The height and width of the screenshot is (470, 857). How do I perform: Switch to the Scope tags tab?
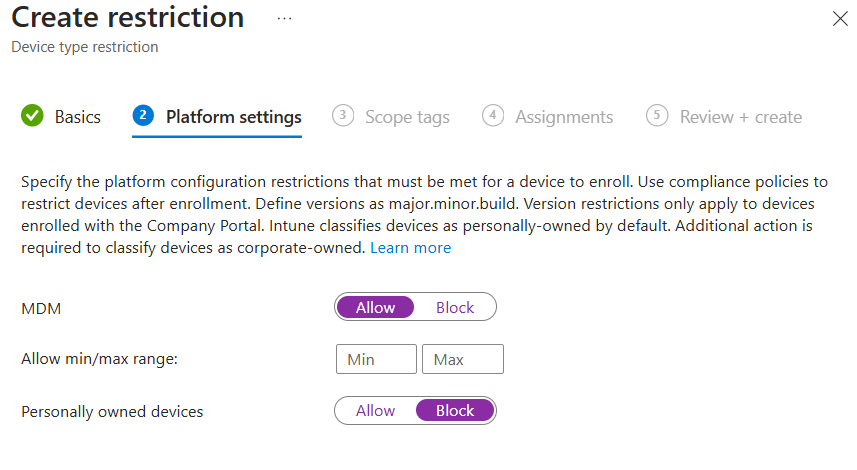click(x=407, y=117)
